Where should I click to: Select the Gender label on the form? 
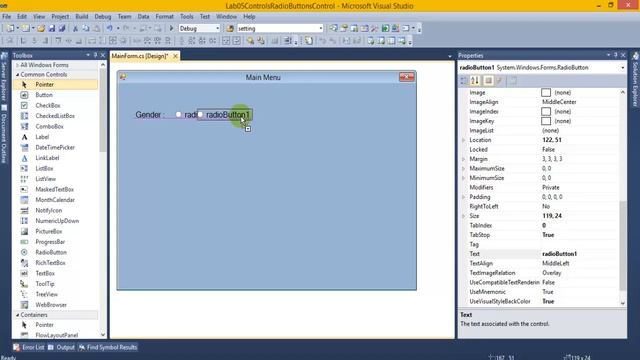point(150,115)
